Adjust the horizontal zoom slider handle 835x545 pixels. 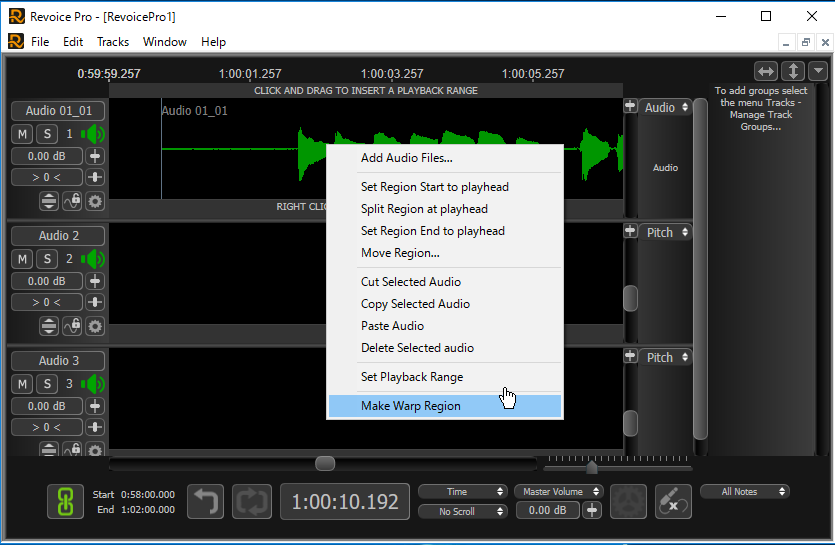(x=591, y=467)
